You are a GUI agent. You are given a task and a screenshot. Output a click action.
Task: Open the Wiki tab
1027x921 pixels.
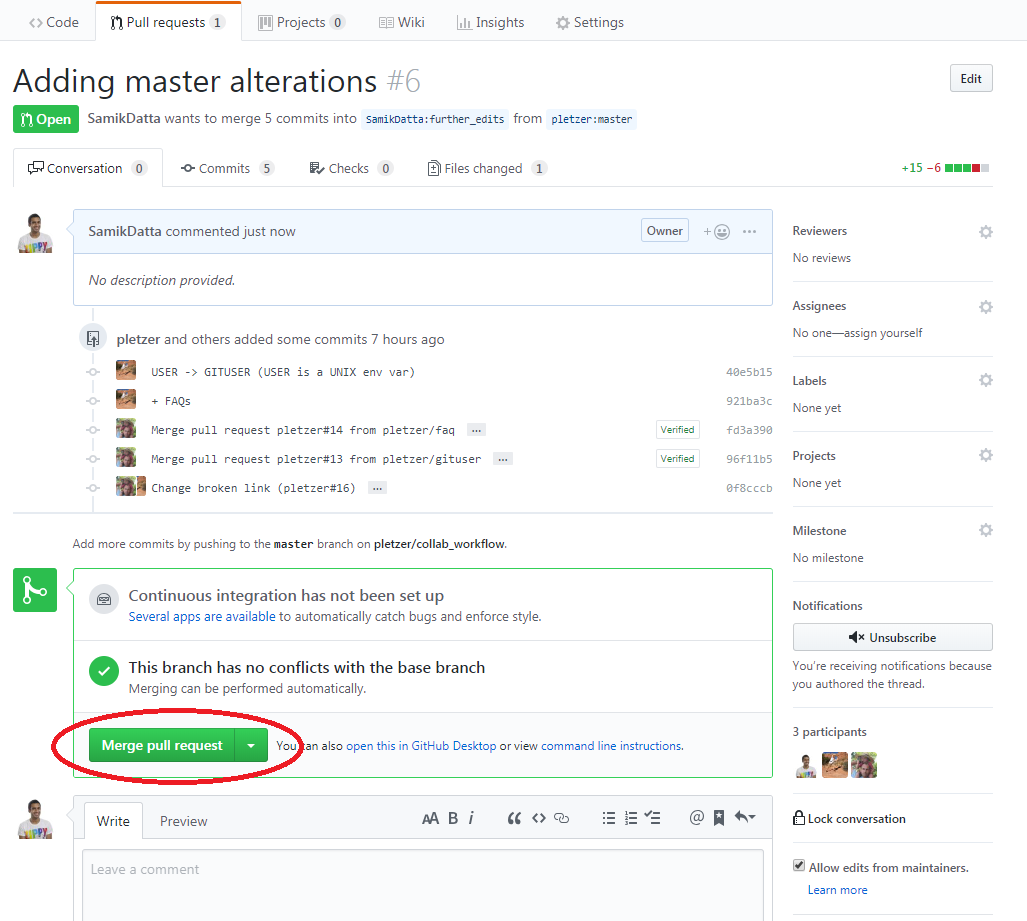[x=401, y=22]
